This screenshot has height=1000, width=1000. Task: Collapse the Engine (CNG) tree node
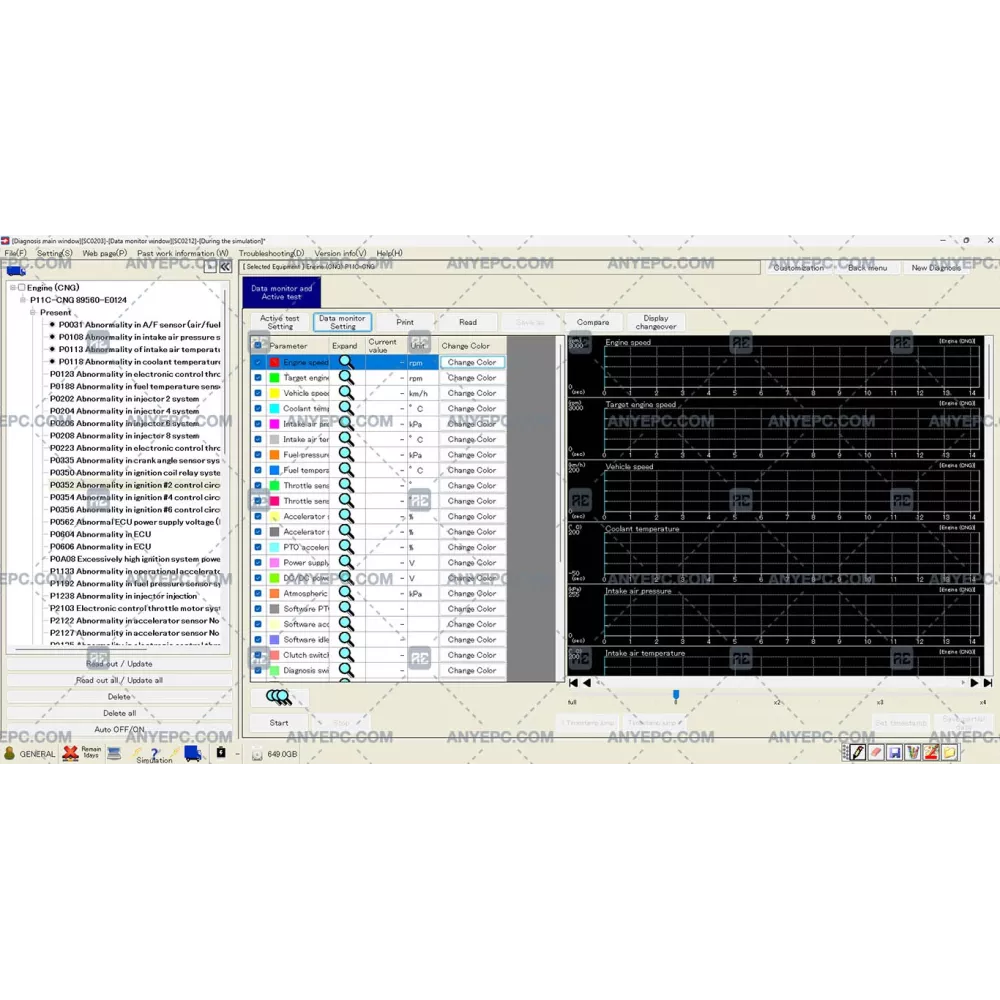[13, 288]
